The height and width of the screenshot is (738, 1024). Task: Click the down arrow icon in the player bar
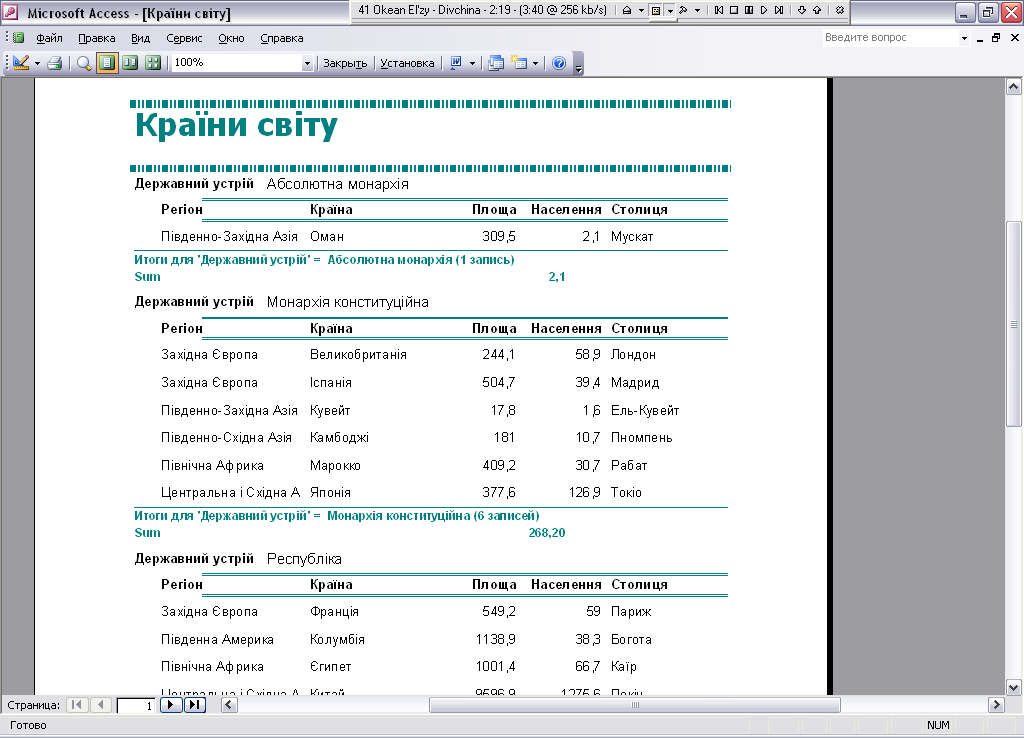[x=802, y=10]
